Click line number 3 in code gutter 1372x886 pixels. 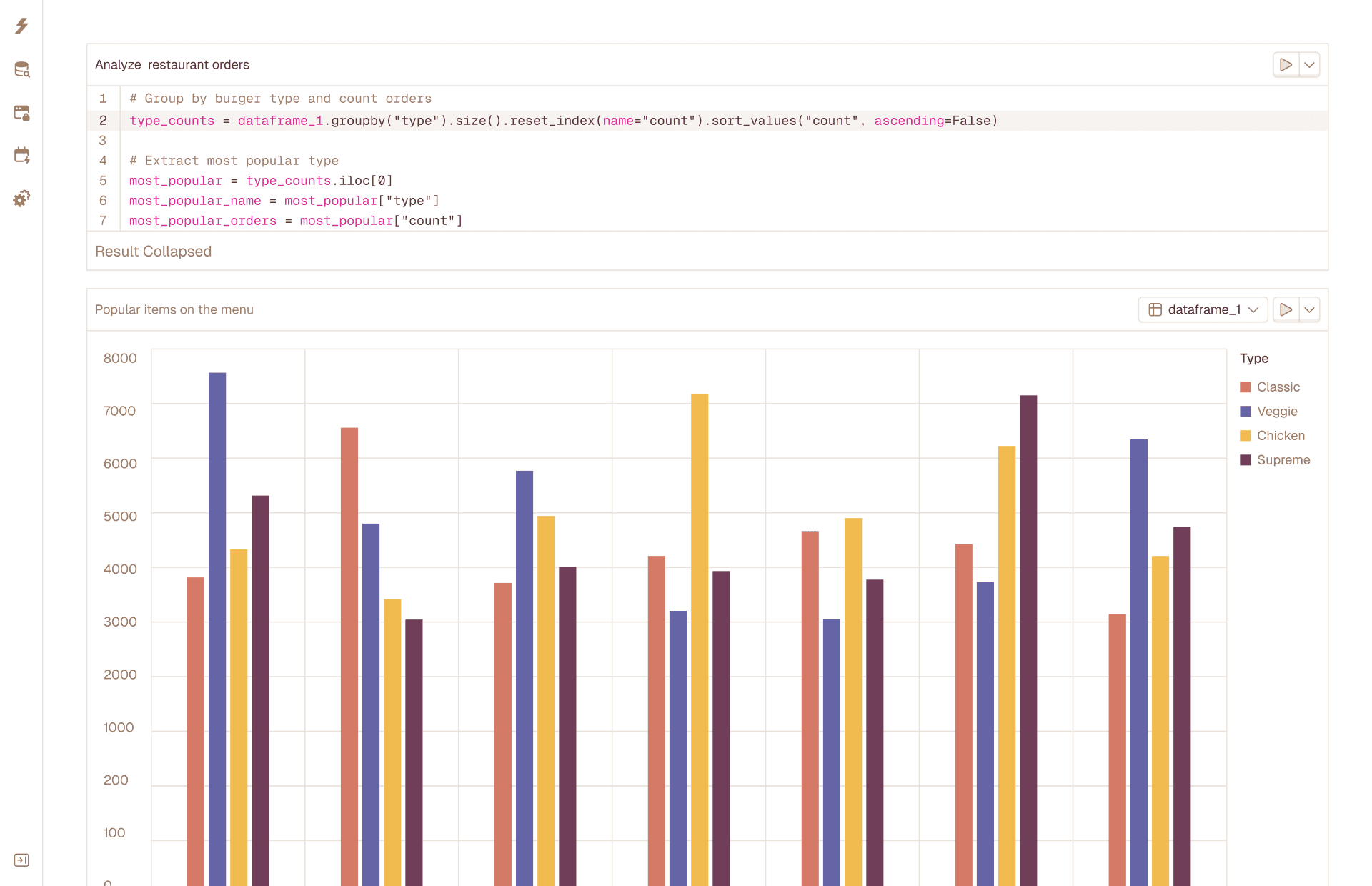pos(103,141)
